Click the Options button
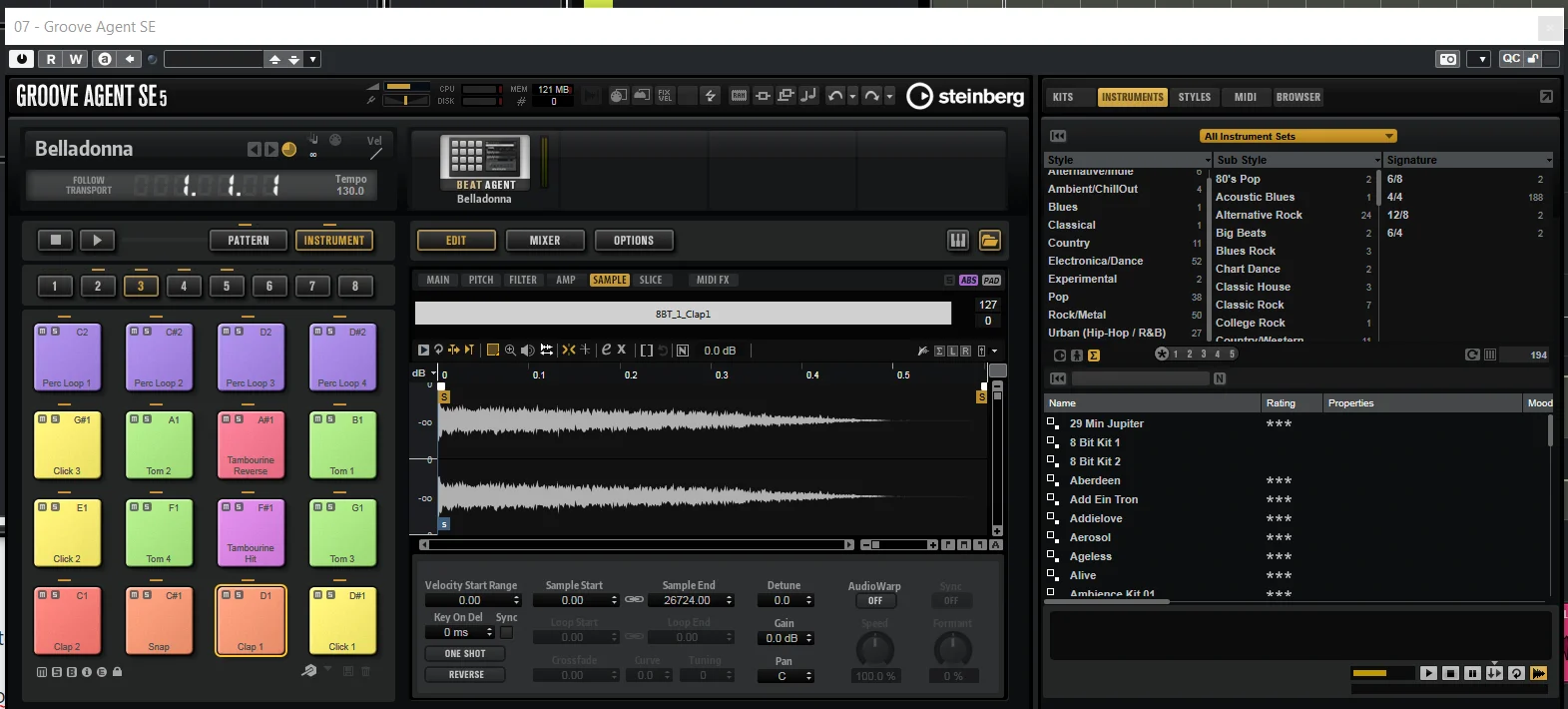 [x=634, y=241]
